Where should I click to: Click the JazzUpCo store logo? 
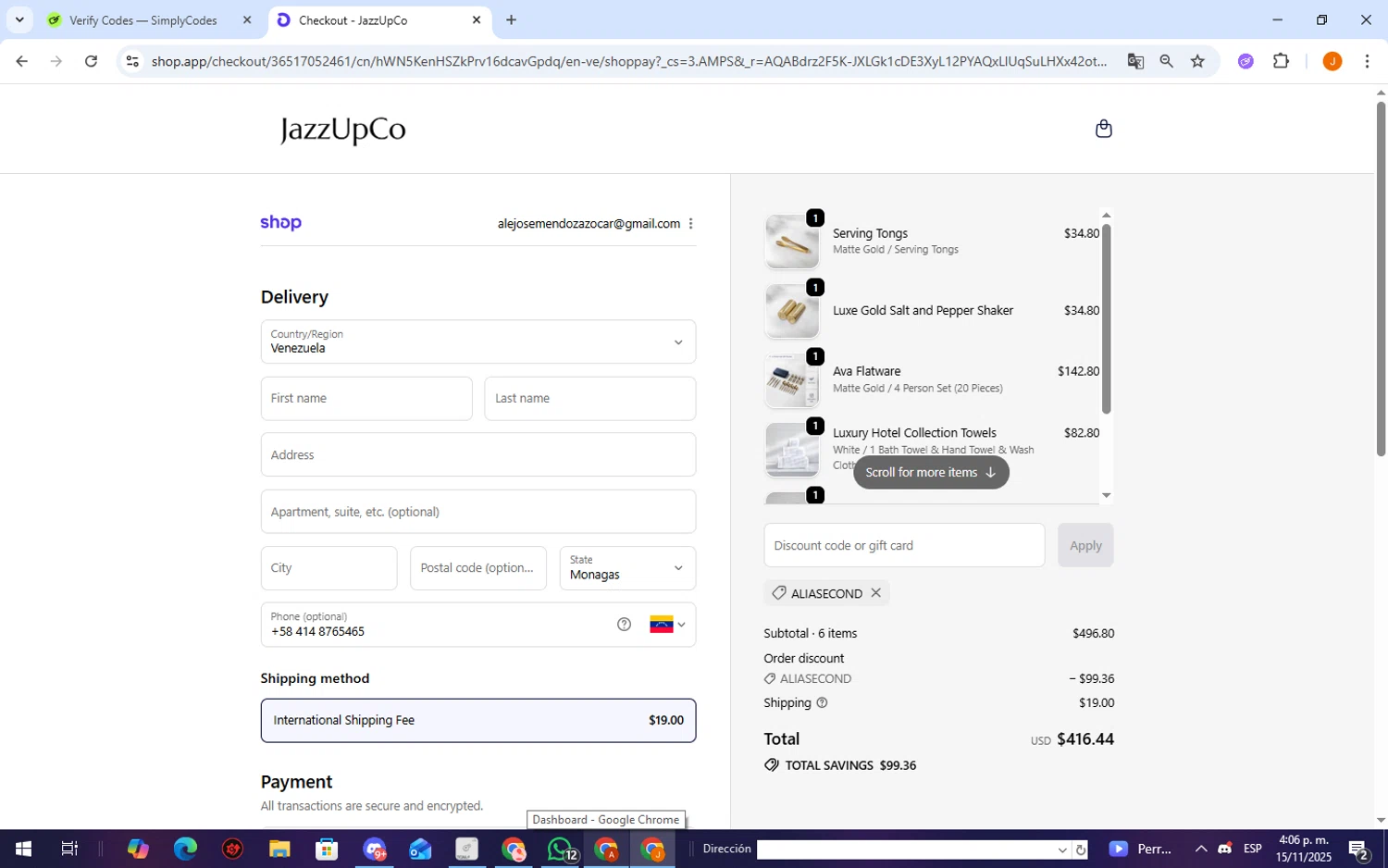point(343,130)
